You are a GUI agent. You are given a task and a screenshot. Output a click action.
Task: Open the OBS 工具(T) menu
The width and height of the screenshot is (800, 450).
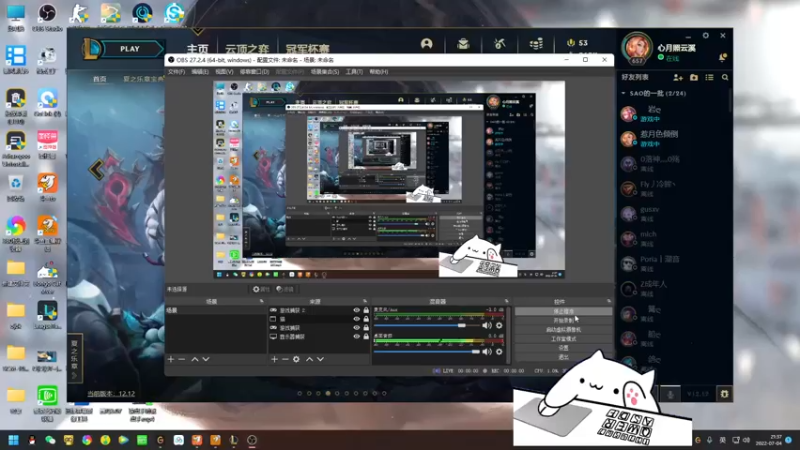[354, 72]
